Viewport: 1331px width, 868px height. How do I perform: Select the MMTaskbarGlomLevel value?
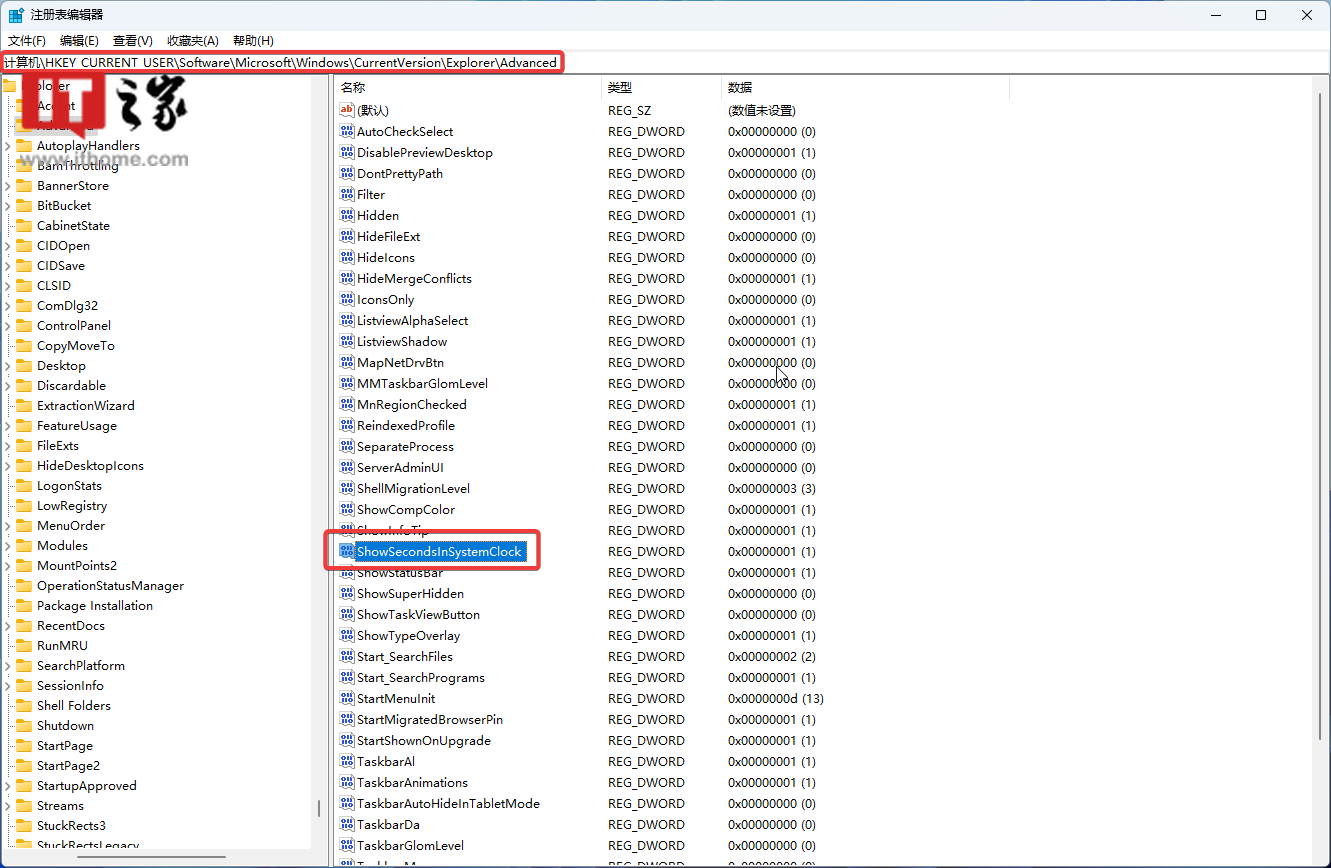pyautogui.click(x=422, y=383)
